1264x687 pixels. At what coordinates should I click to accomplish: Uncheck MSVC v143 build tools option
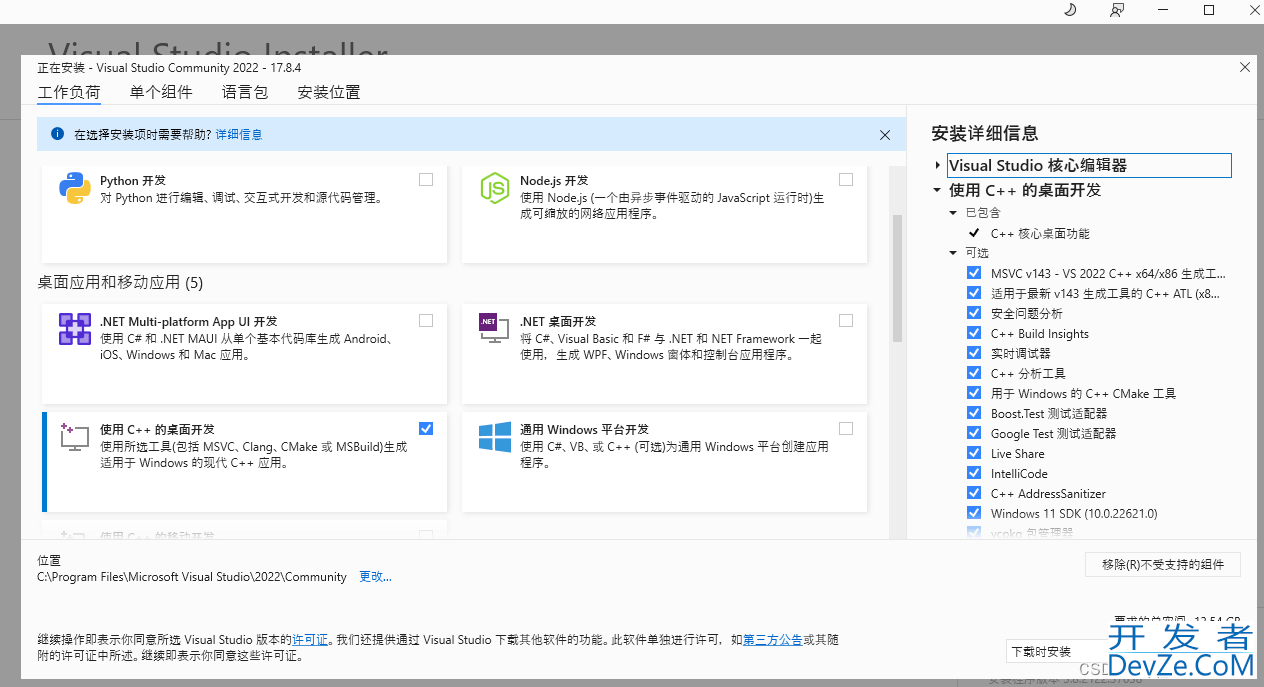point(974,273)
